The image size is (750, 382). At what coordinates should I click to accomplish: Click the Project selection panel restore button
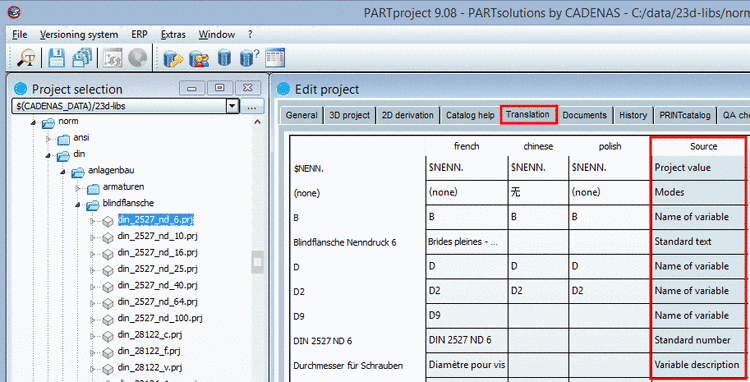[220, 88]
